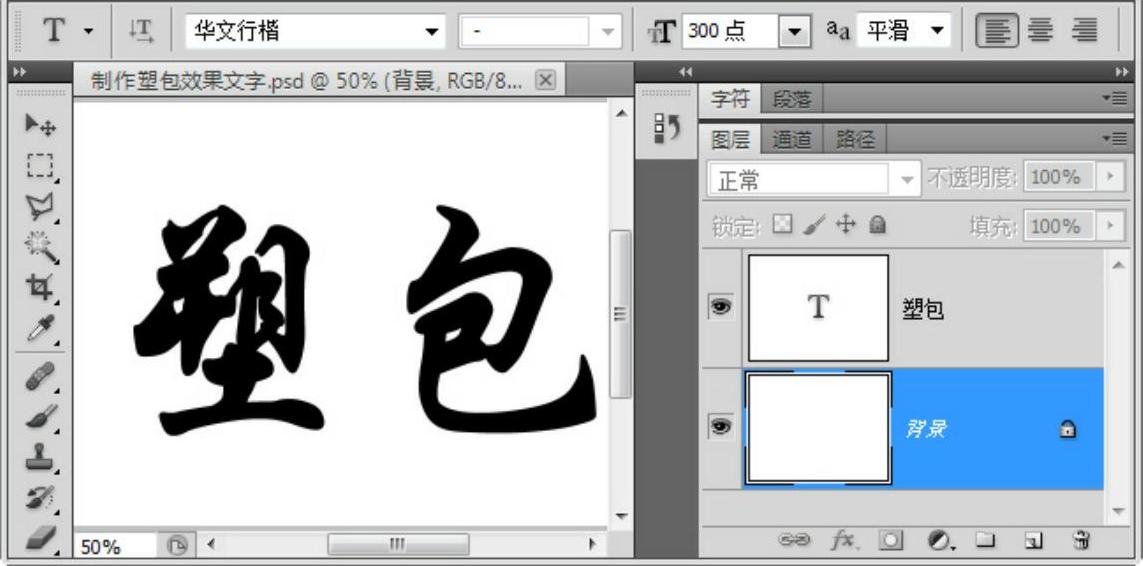Screen dimensions: 1143x566
Task: Hide the 背景 layer
Action: point(720,428)
